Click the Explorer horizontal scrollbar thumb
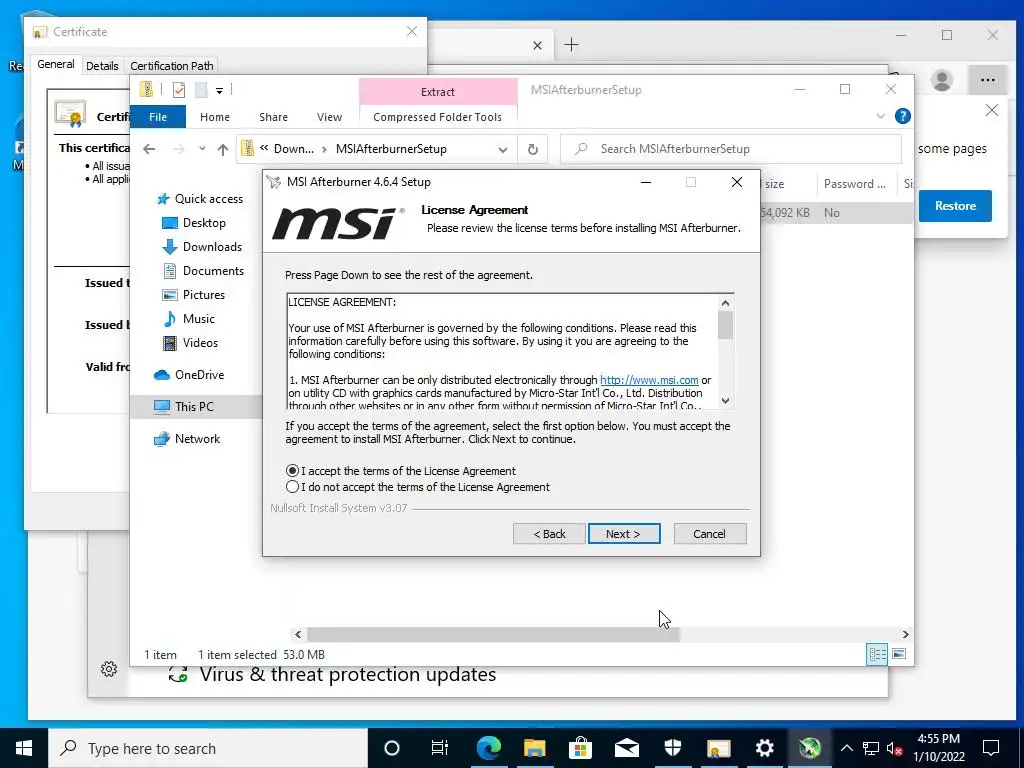 tap(493, 634)
